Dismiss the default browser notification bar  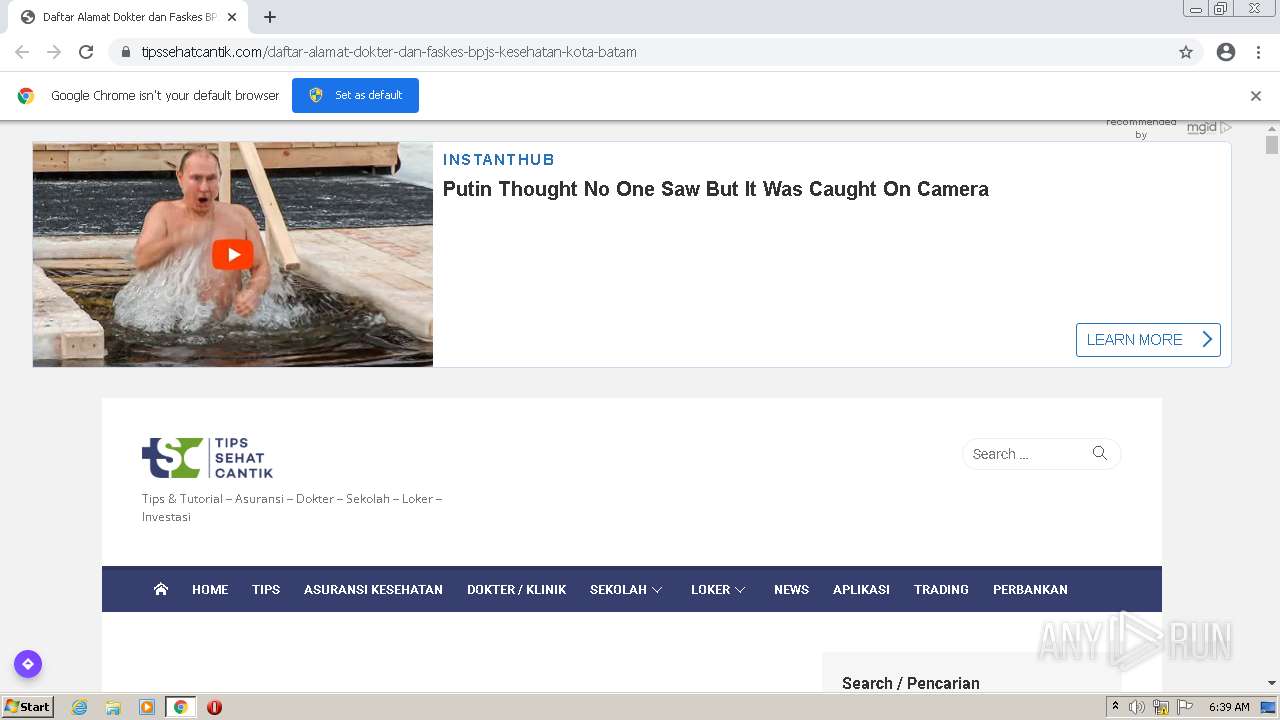pos(1256,96)
